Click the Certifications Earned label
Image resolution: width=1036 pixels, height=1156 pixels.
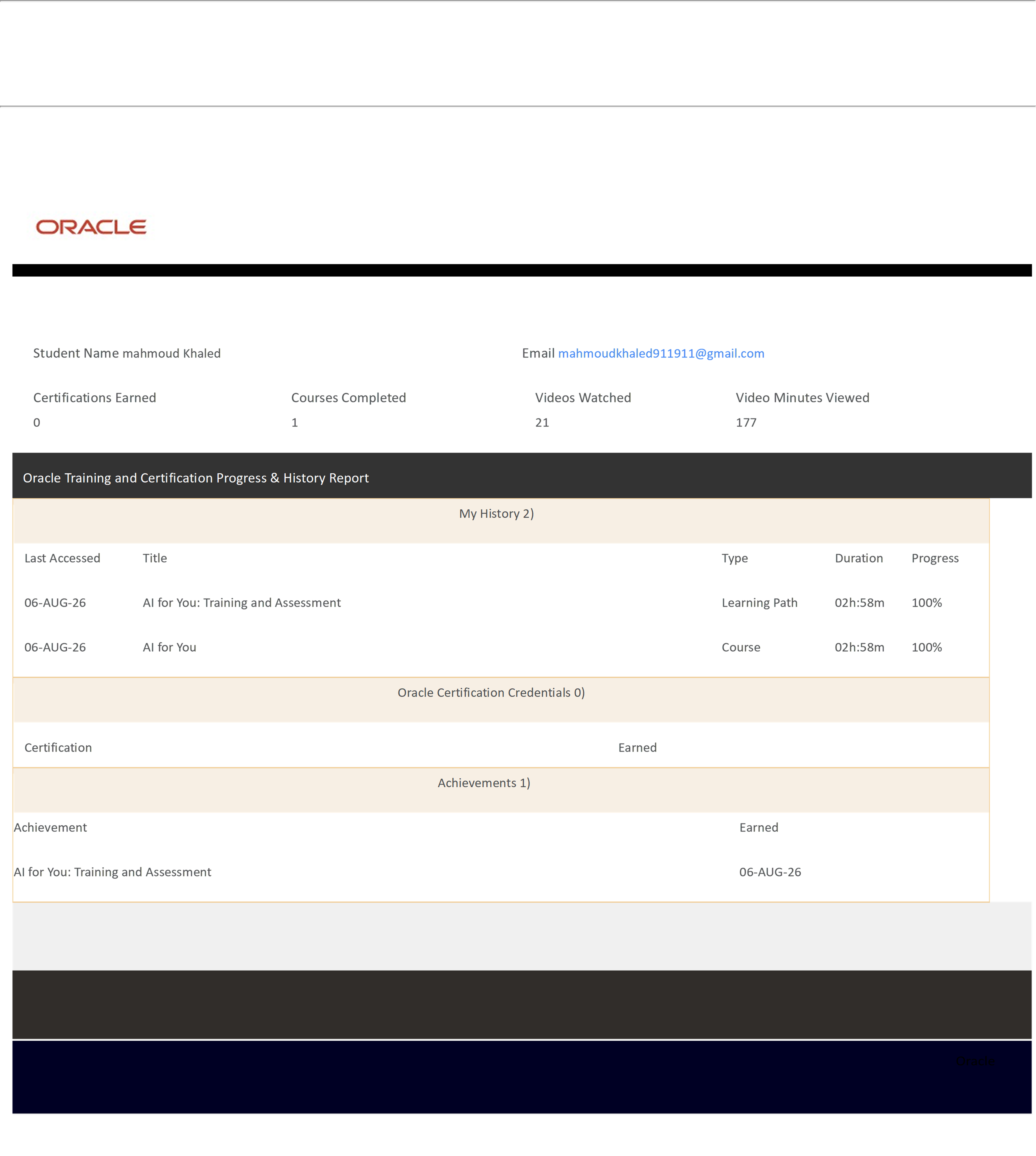tap(95, 398)
